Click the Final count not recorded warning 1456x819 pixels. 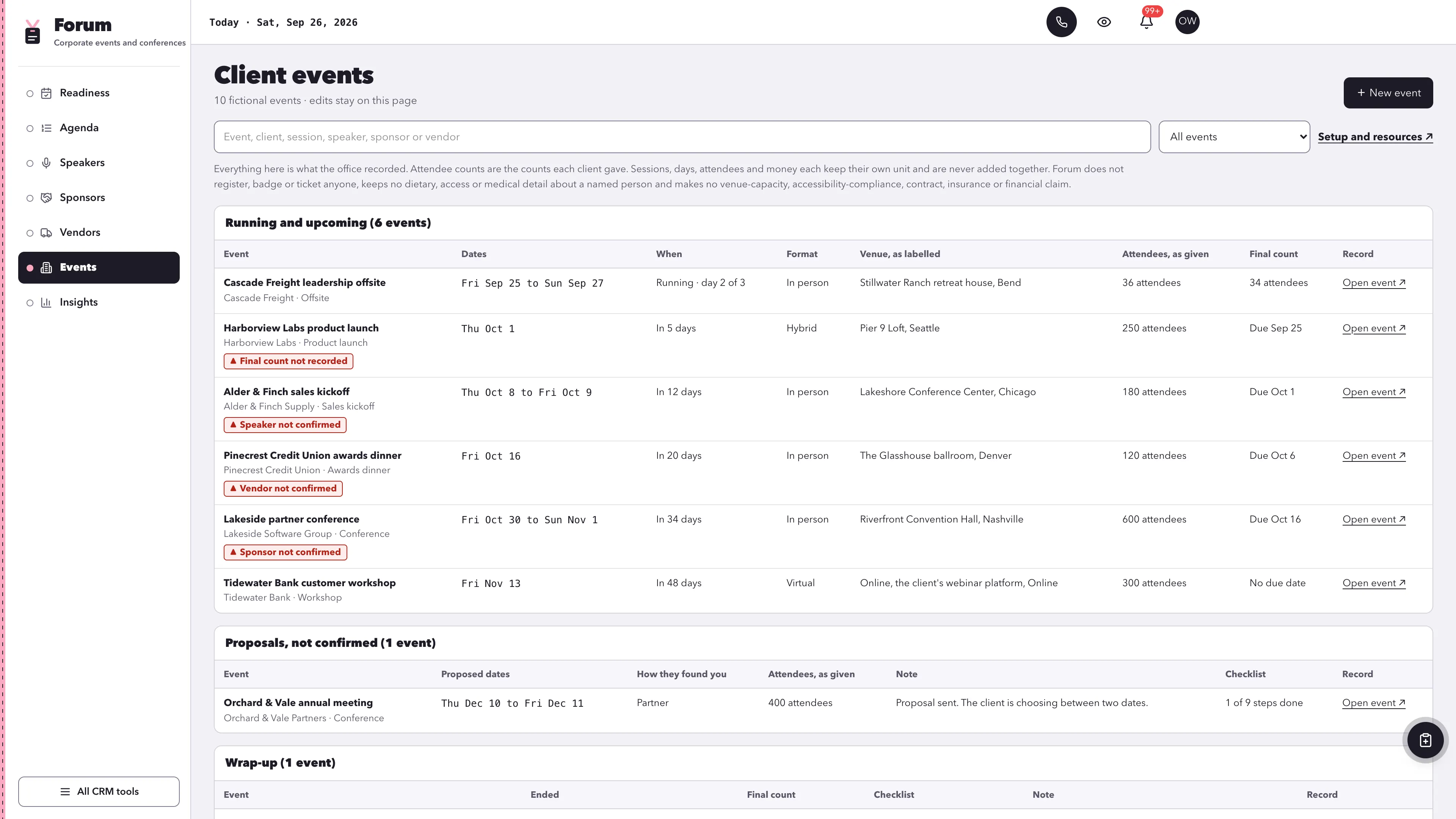(288, 361)
